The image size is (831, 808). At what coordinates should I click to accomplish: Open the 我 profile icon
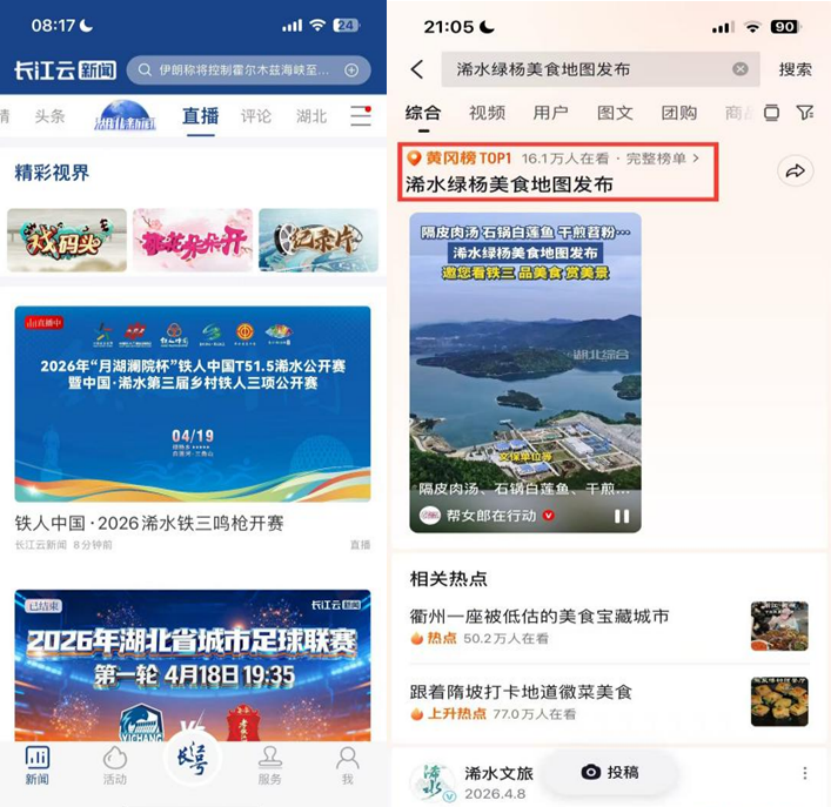click(348, 765)
